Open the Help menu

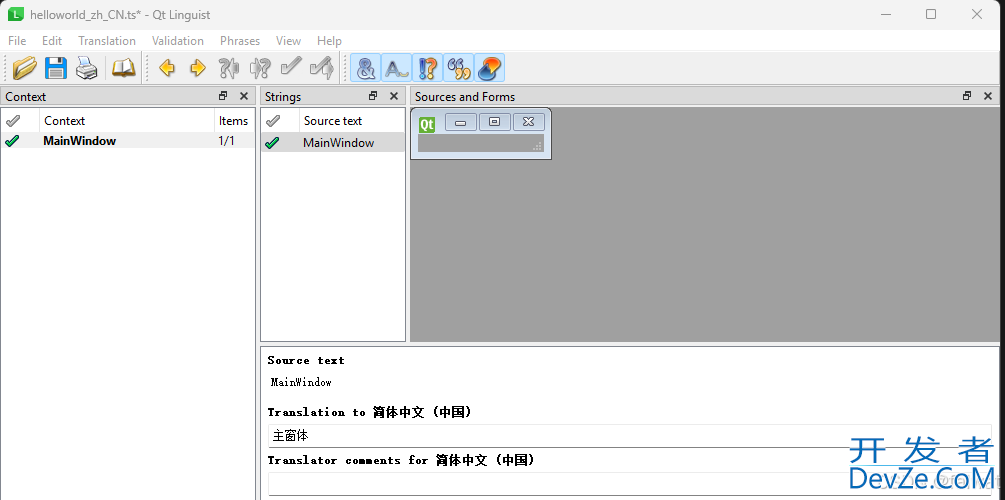[329, 40]
